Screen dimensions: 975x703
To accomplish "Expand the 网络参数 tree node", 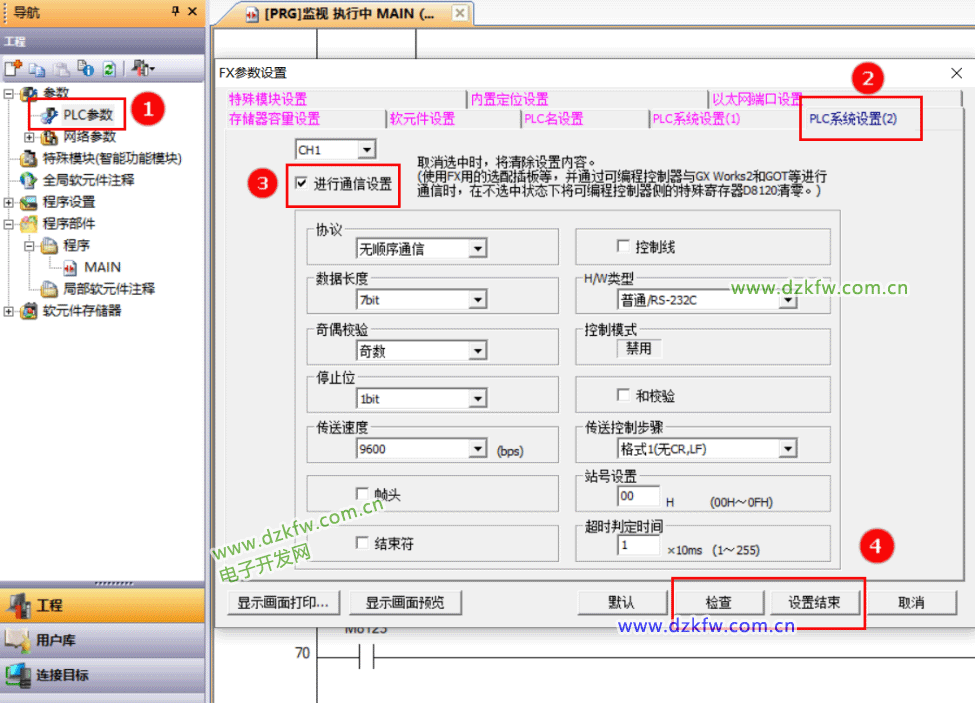I will point(29,137).
